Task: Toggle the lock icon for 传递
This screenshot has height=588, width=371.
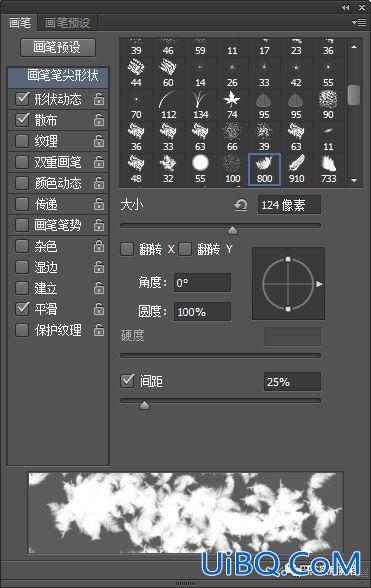Action: tap(99, 204)
